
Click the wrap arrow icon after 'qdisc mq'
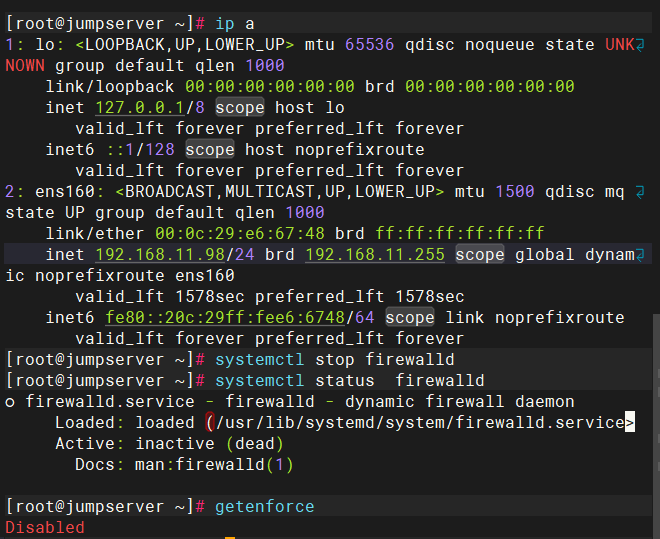point(640,192)
